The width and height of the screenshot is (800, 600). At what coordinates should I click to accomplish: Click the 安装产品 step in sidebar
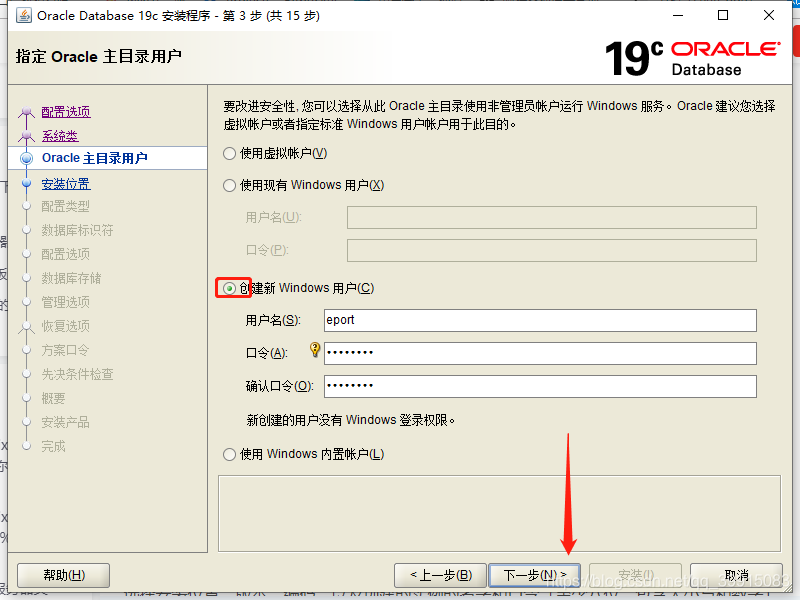65,422
